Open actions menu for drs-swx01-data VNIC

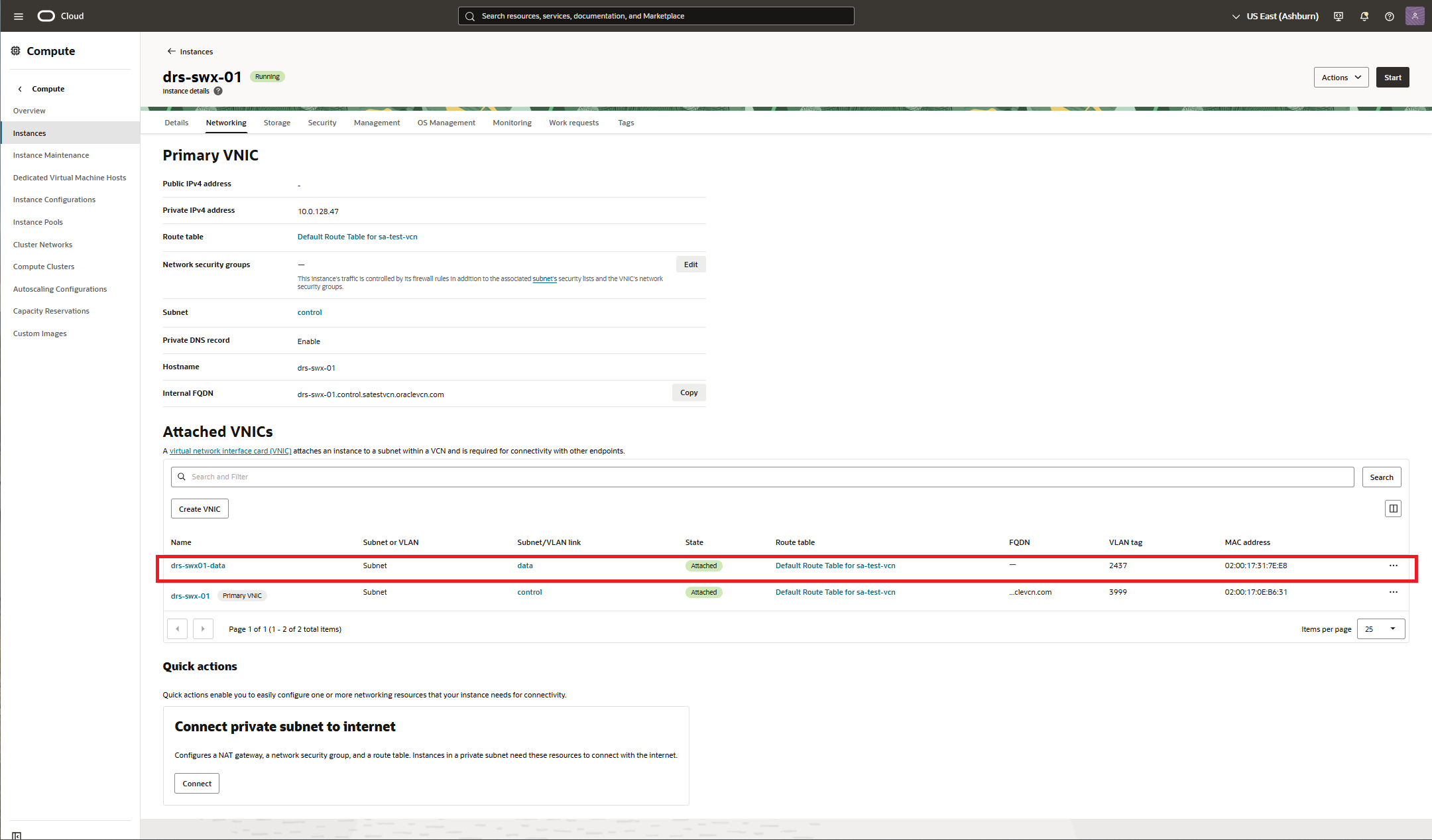tap(1393, 566)
